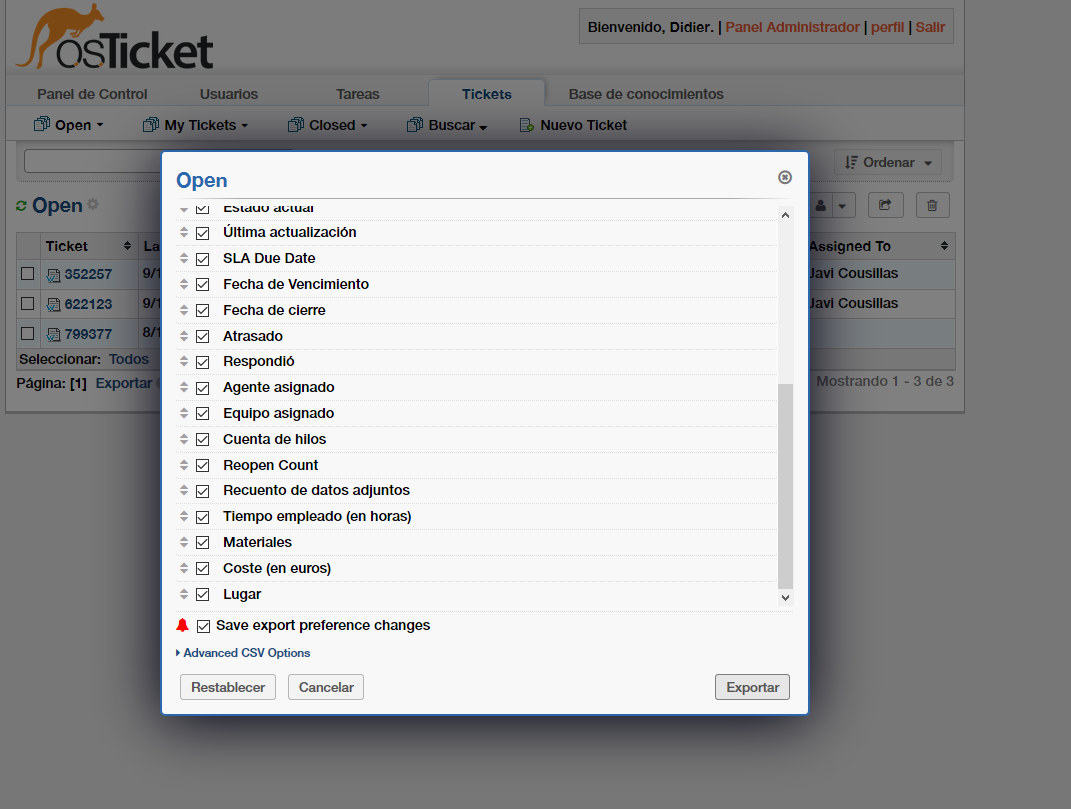Image resolution: width=1071 pixels, height=809 pixels.
Task: Click the My Tickets ticket stack icon
Action: [150, 124]
